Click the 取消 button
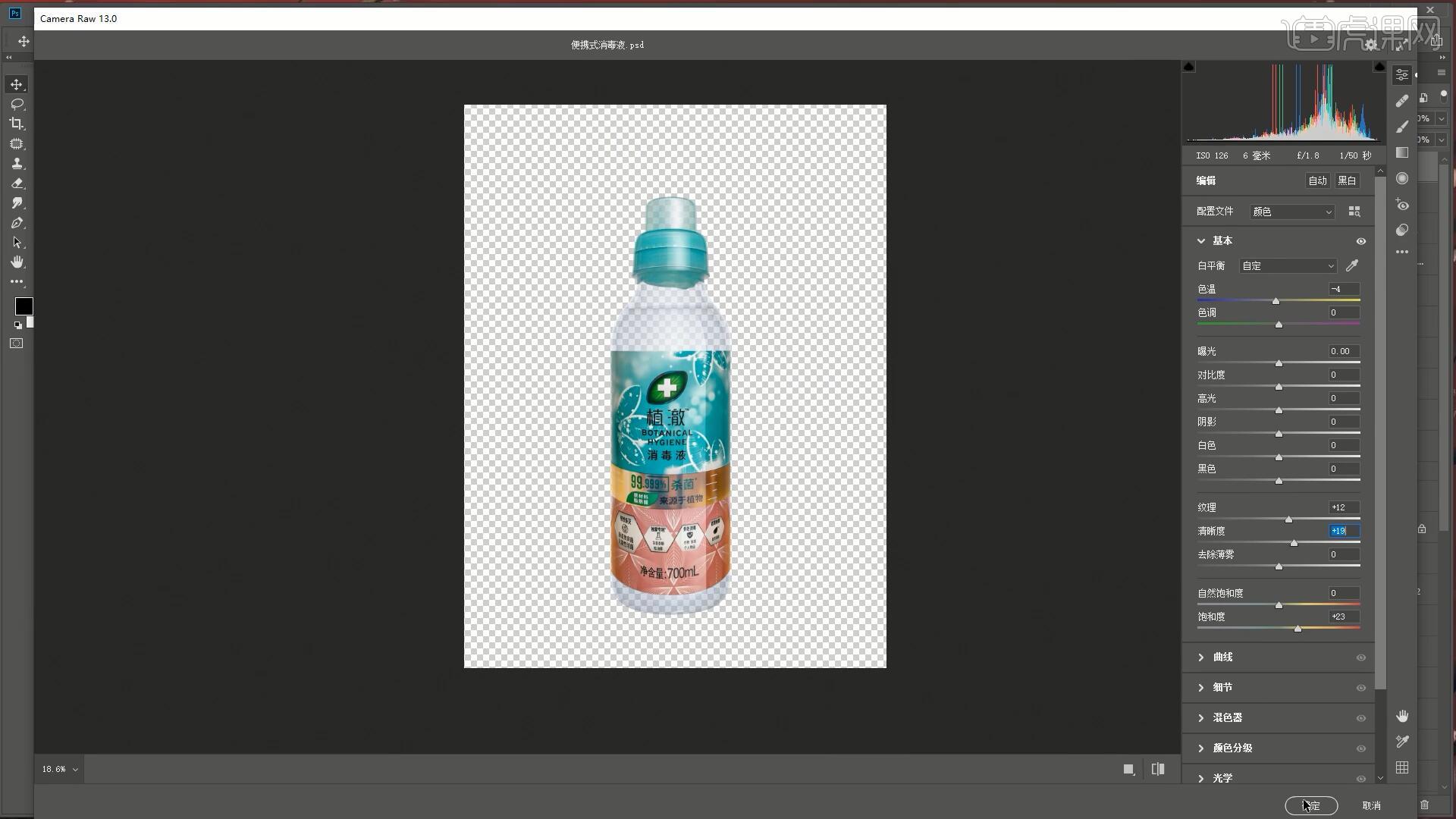This screenshot has height=819, width=1456. pos(1371,805)
